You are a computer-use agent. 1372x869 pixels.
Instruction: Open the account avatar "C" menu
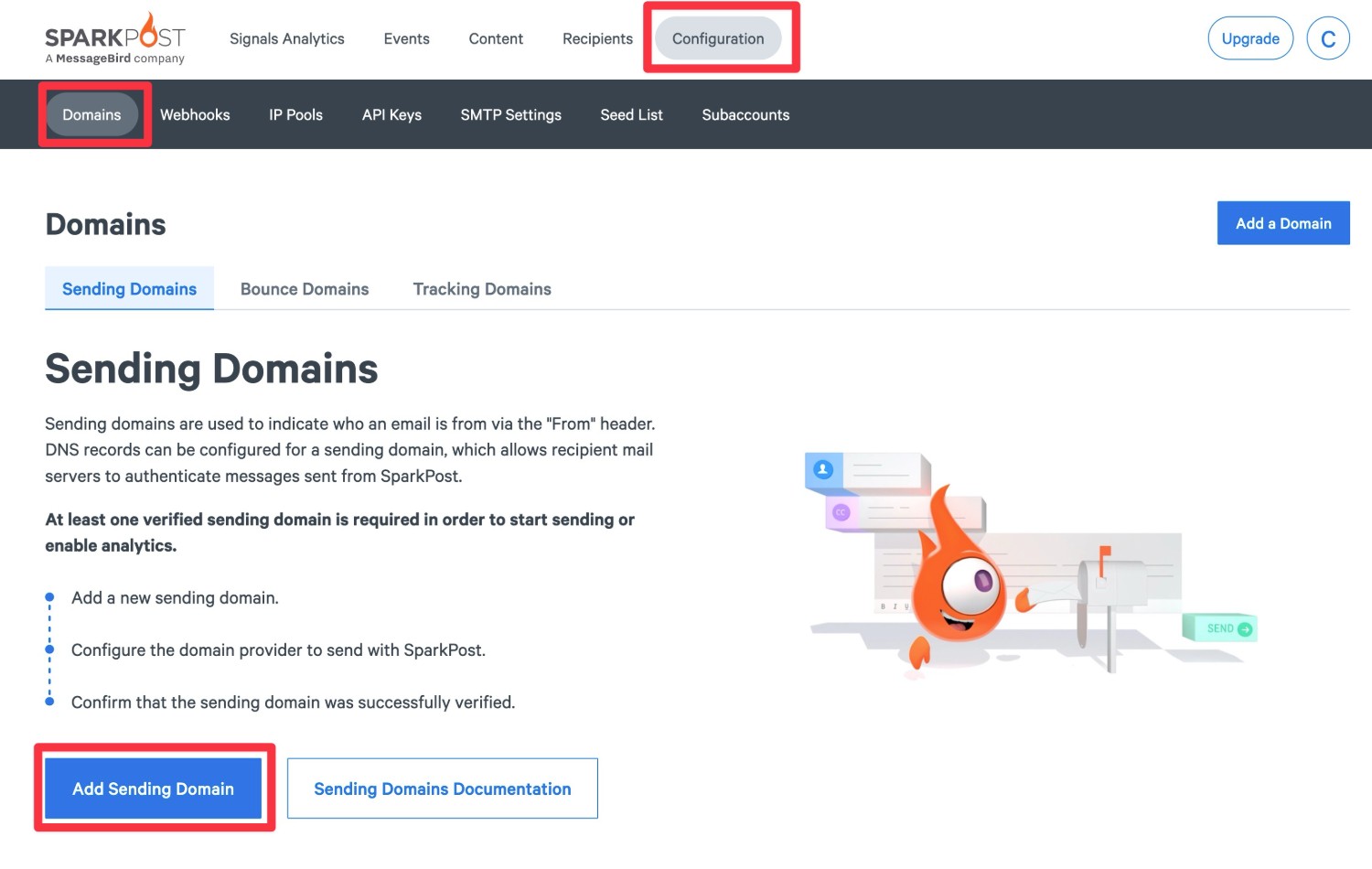[x=1328, y=38]
